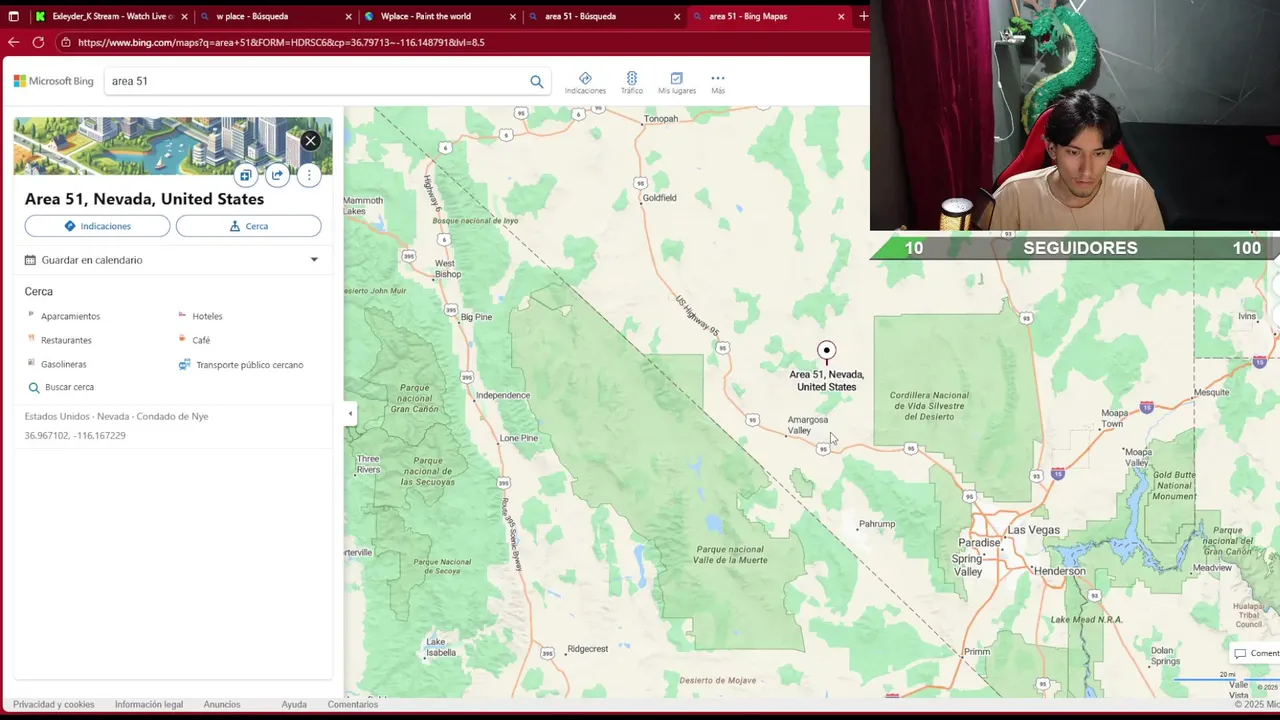Viewport: 1280px width, 720px height.
Task: Search nearby Aparcamientos
Action: [70, 316]
